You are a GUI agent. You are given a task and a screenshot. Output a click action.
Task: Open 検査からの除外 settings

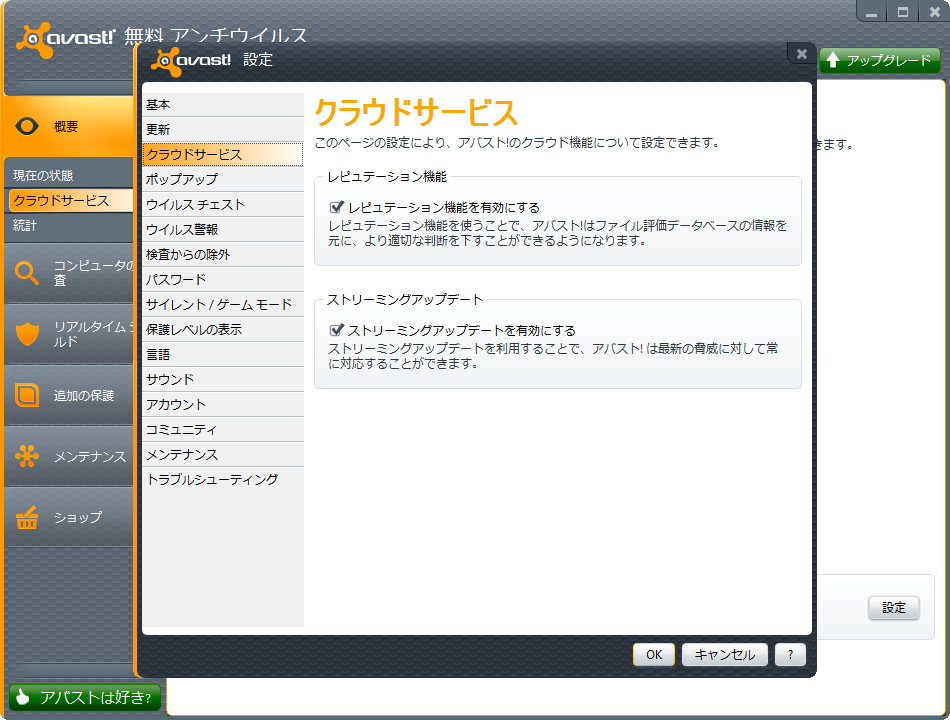click(223, 255)
